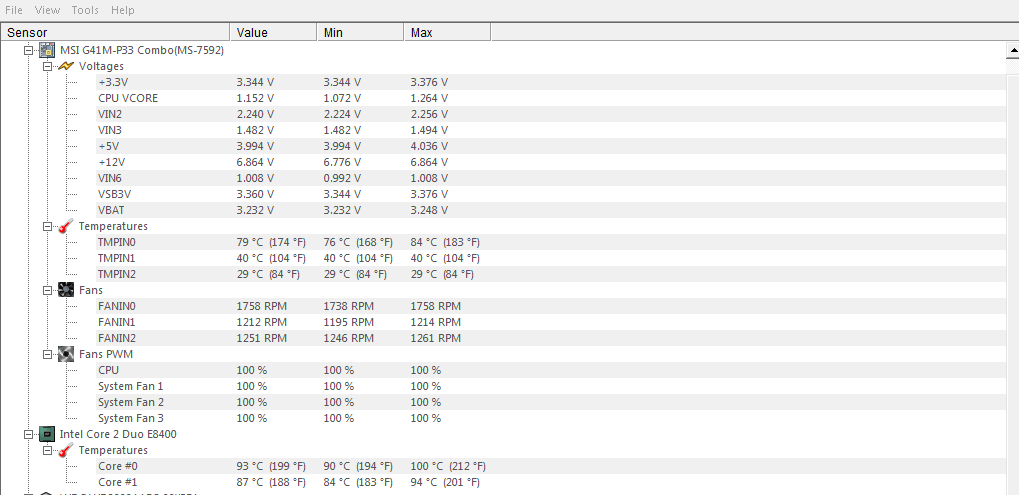Click the 1195 RPM FANIN1 min value

(348, 322)
